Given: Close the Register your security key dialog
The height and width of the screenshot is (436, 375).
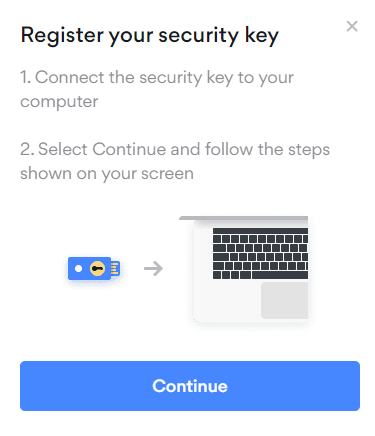Looking at the screenshot, I should pyautogui.click(x=352, y=26).
